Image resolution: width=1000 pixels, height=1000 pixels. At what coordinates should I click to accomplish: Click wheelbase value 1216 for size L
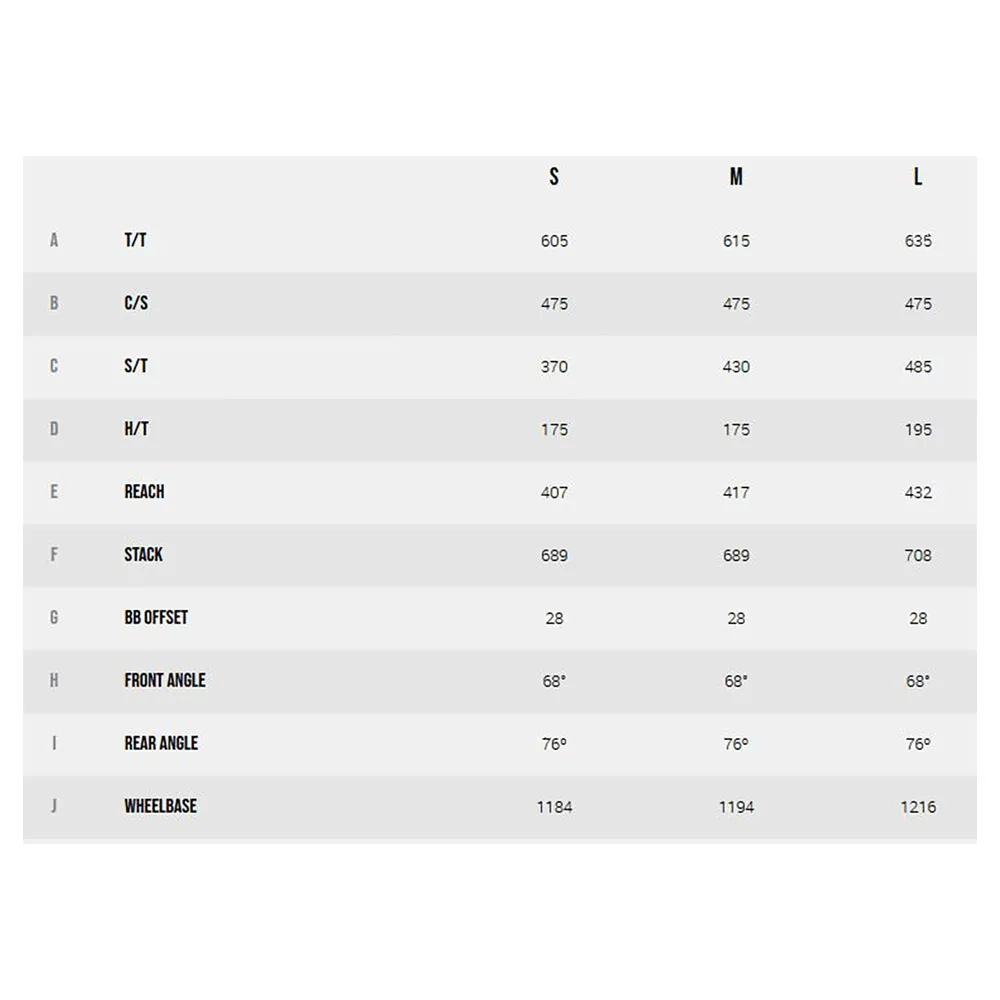click(918, 807)
